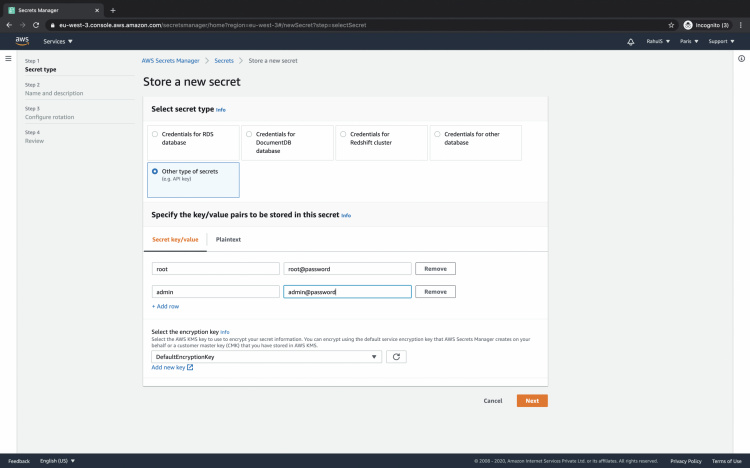Click the refresh encryption keys button
This screenshot has height=468, width=750.
pyautogui.click(x=396, y=356)
